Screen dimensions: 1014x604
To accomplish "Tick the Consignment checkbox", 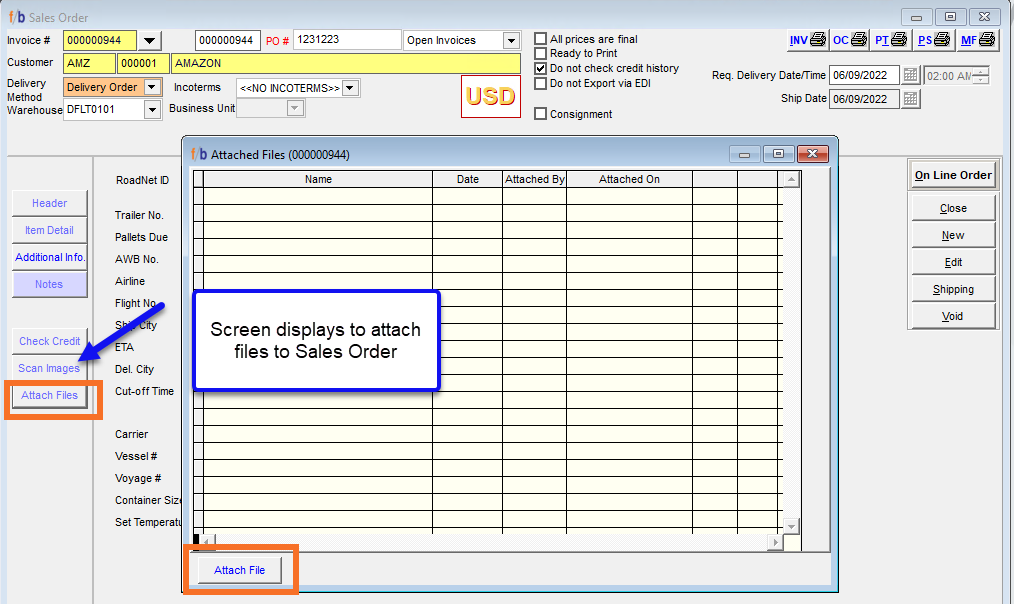I will (541, 114).
